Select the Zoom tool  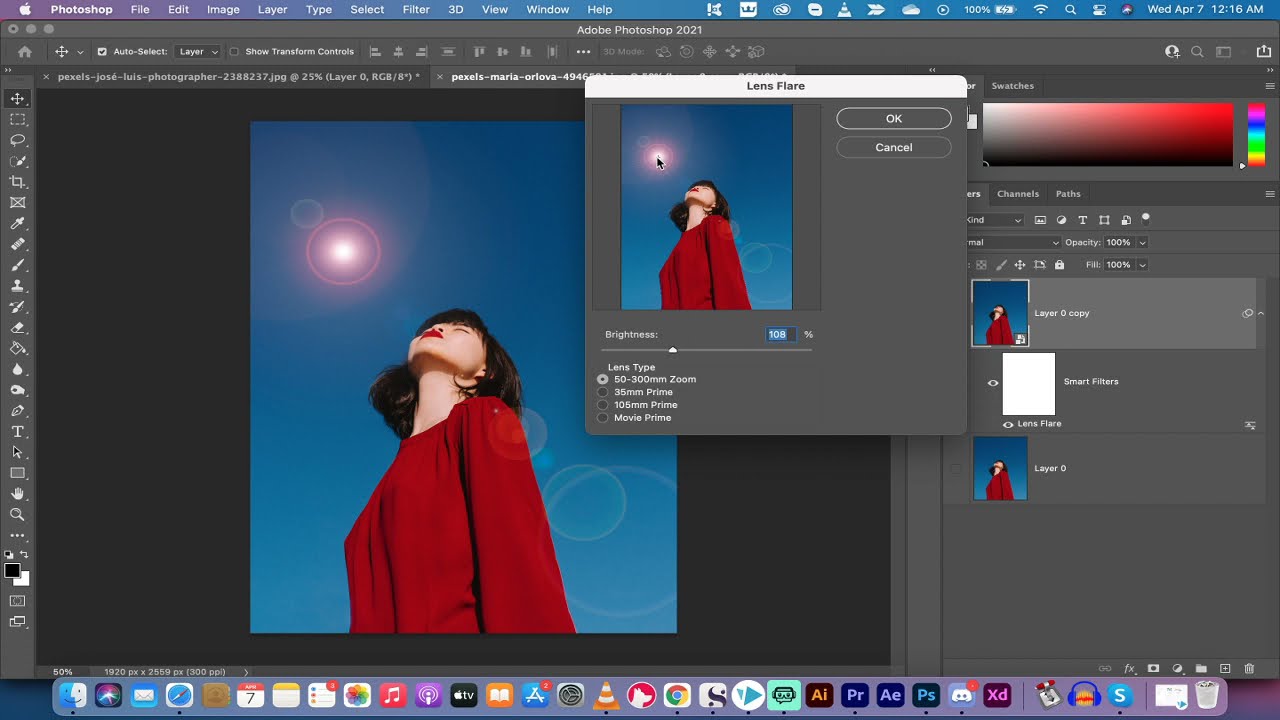click(x=17, y=514)
